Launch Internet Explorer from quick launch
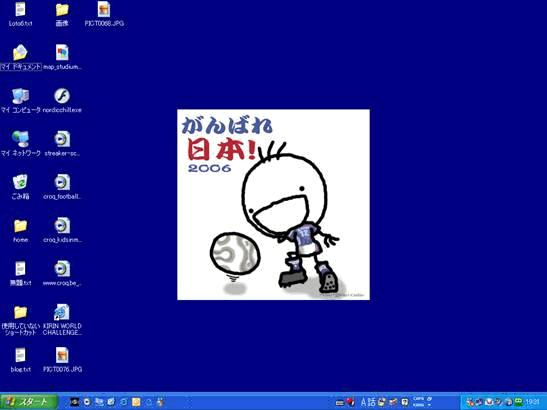 123,402
